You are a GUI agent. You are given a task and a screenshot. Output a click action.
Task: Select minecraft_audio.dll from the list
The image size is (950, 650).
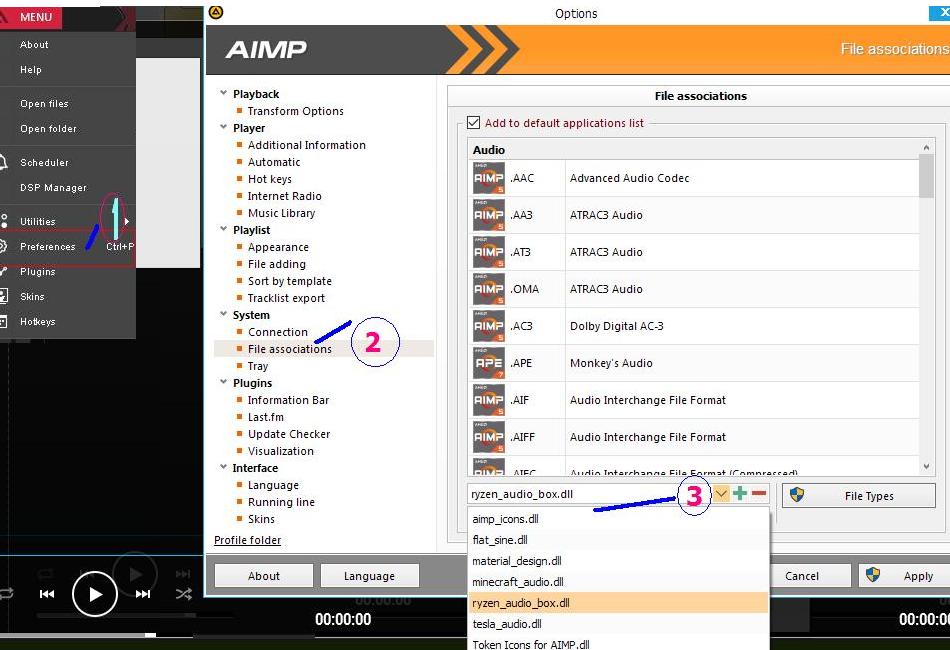point(619,582)
